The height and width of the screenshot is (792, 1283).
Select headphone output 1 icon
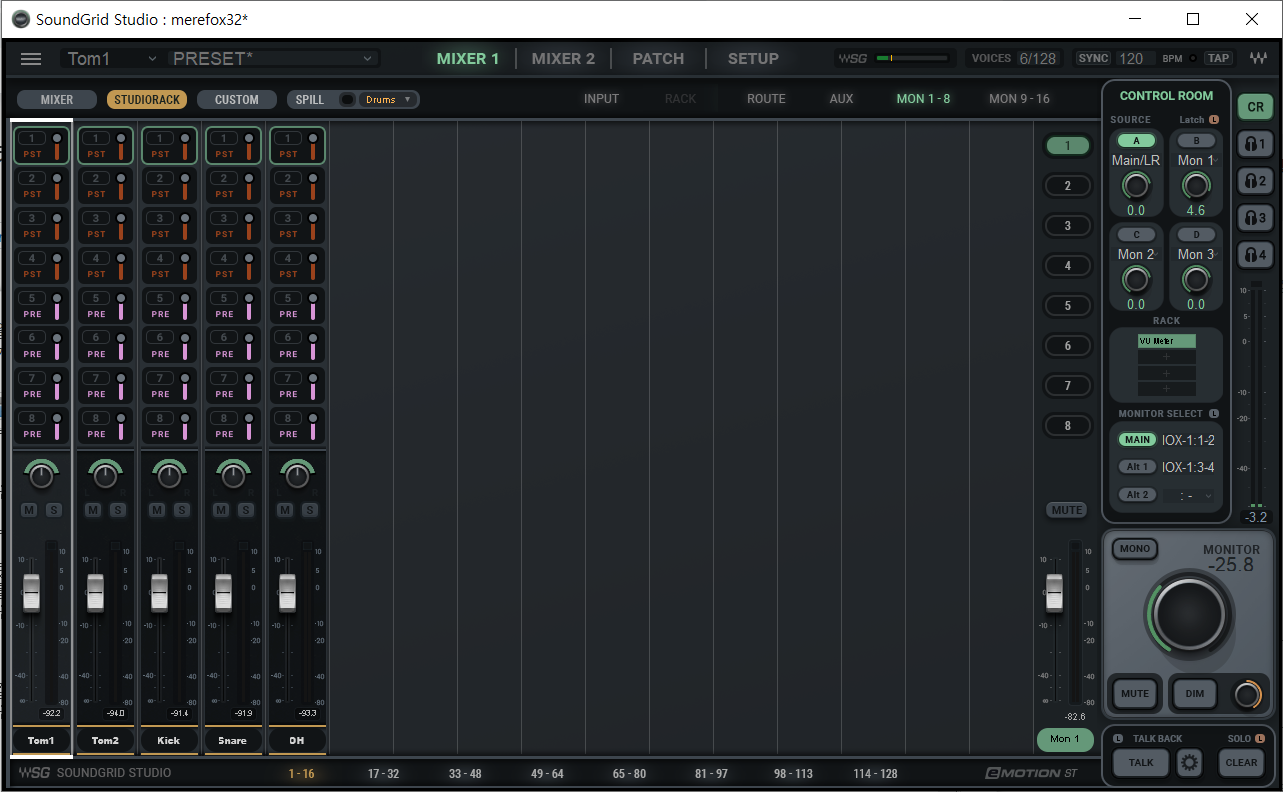[x=1255, y=144]
